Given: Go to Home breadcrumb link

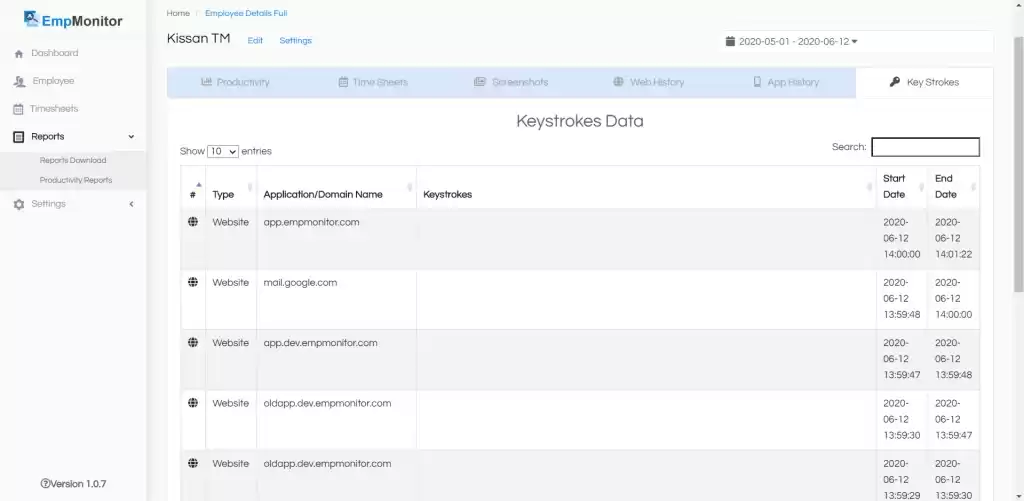Looking at the screenshot, I should pos(178,13).
